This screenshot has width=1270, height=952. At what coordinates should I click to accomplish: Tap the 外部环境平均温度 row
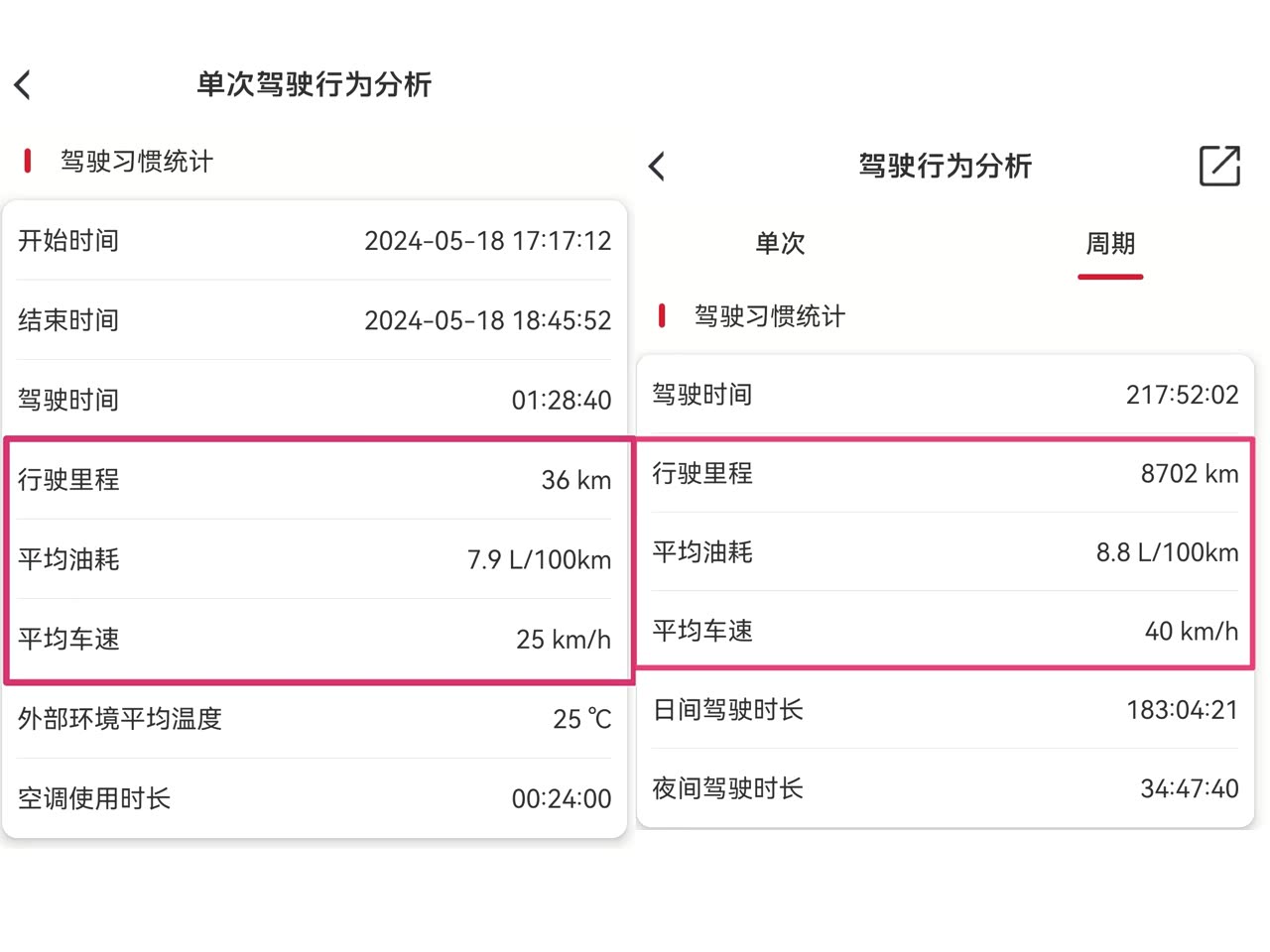tap(314, 719)
